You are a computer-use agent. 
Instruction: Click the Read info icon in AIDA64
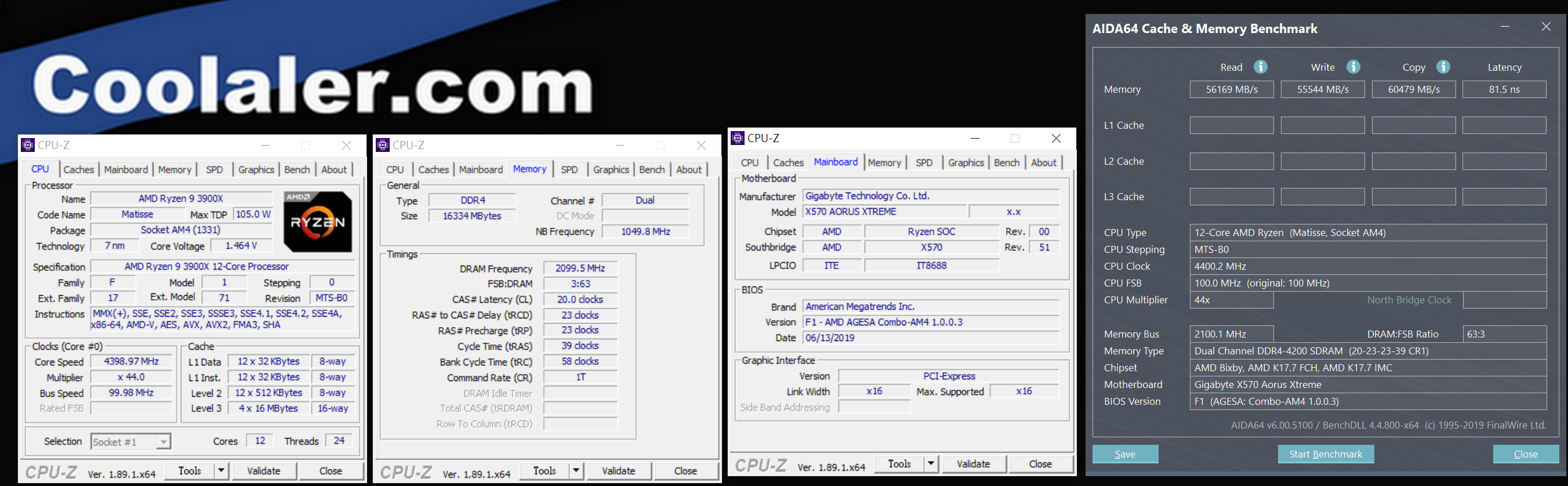tap(1261, 66)
